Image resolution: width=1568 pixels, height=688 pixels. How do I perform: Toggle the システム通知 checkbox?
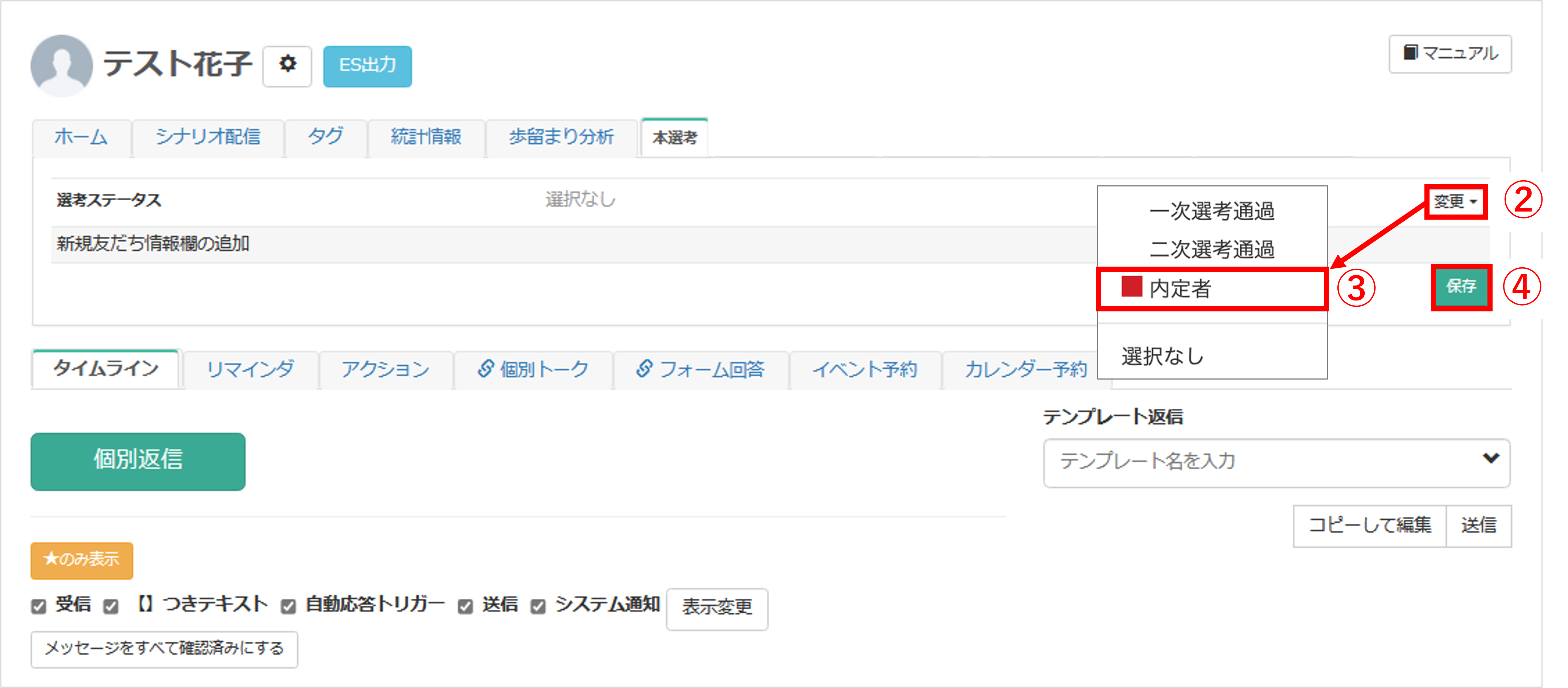tap(537, 606)
